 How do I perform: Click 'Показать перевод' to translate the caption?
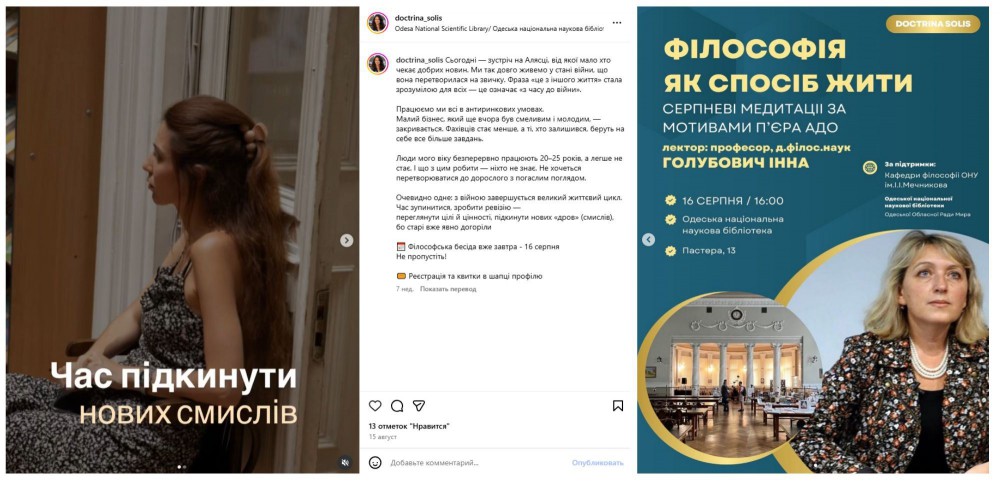coord(448,289)
